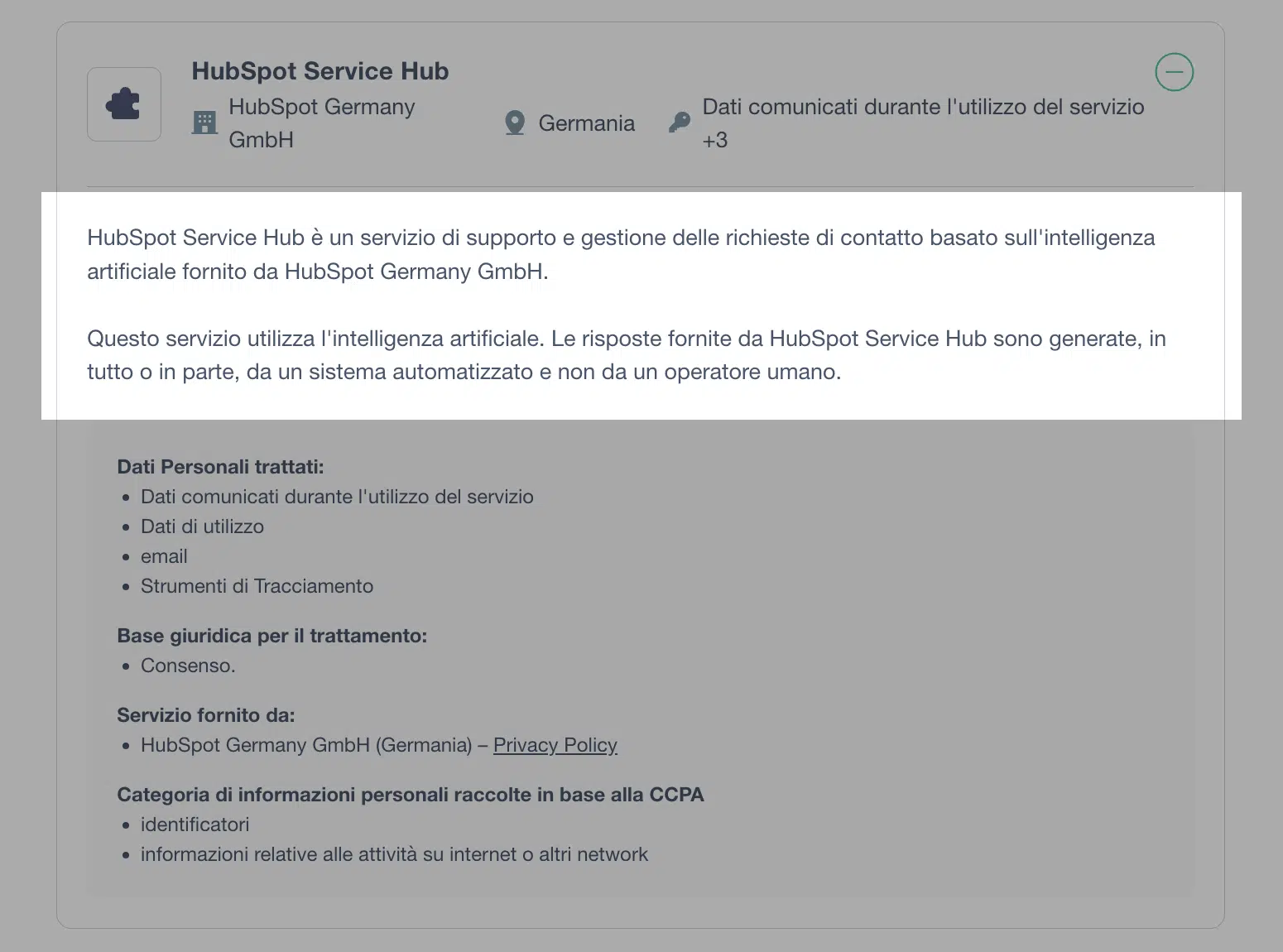Open the Privacy Policy link

coord(555,745)
